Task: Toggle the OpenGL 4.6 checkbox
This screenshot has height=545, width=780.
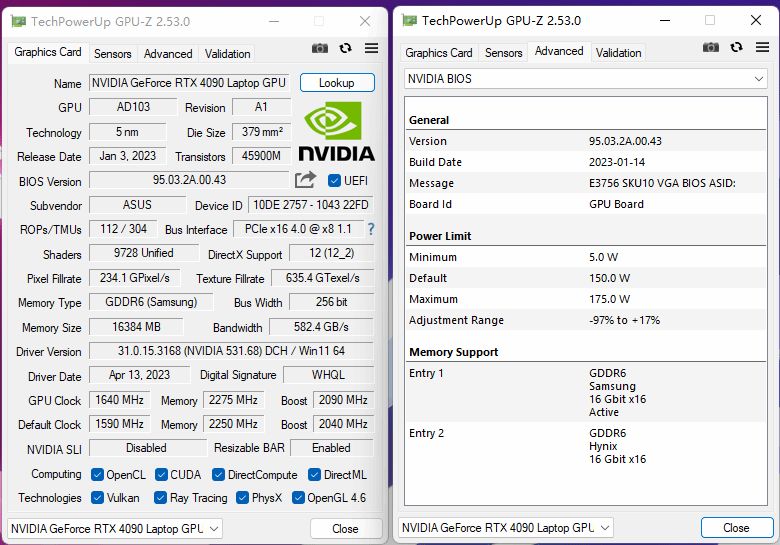Action: 298,498
